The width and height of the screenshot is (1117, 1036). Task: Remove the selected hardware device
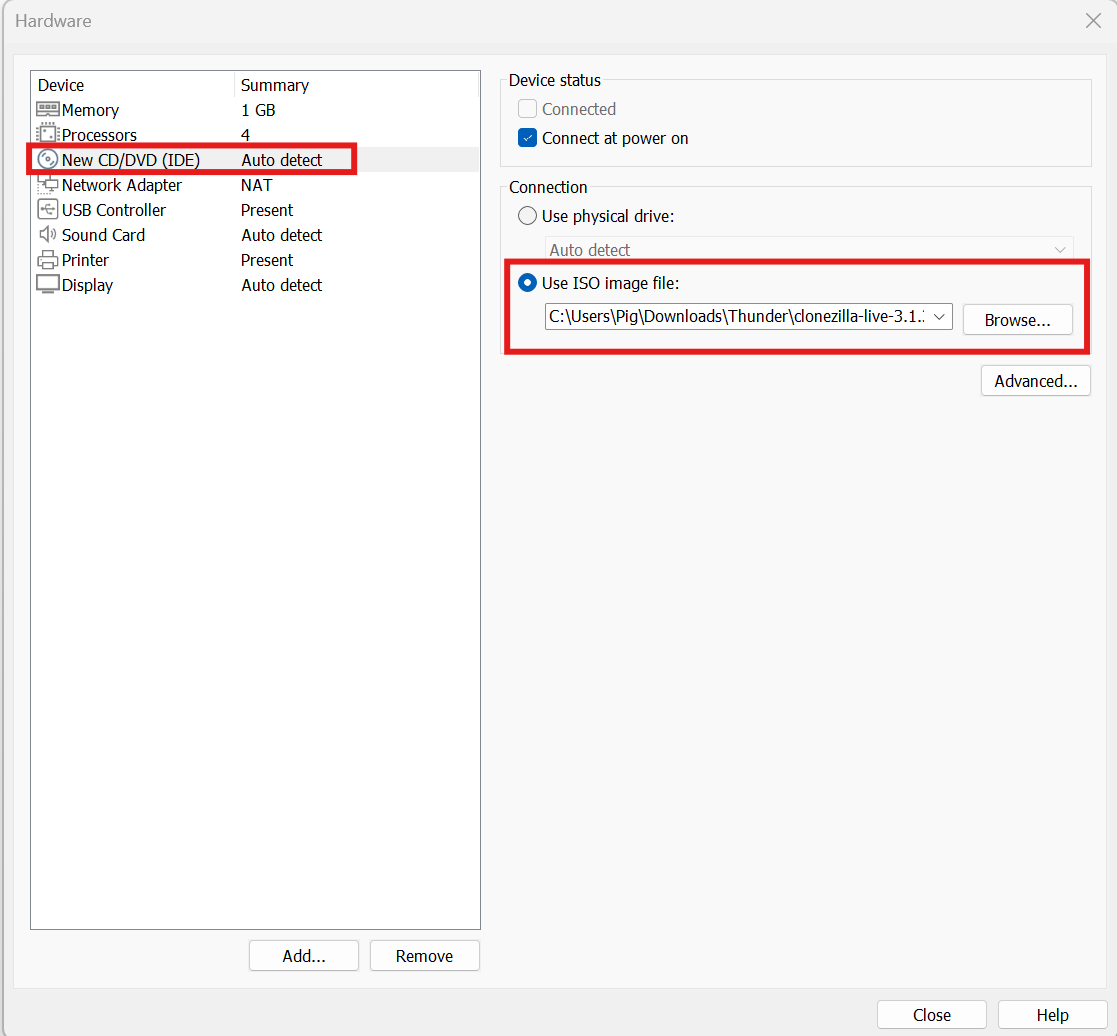tap(424, 956)
